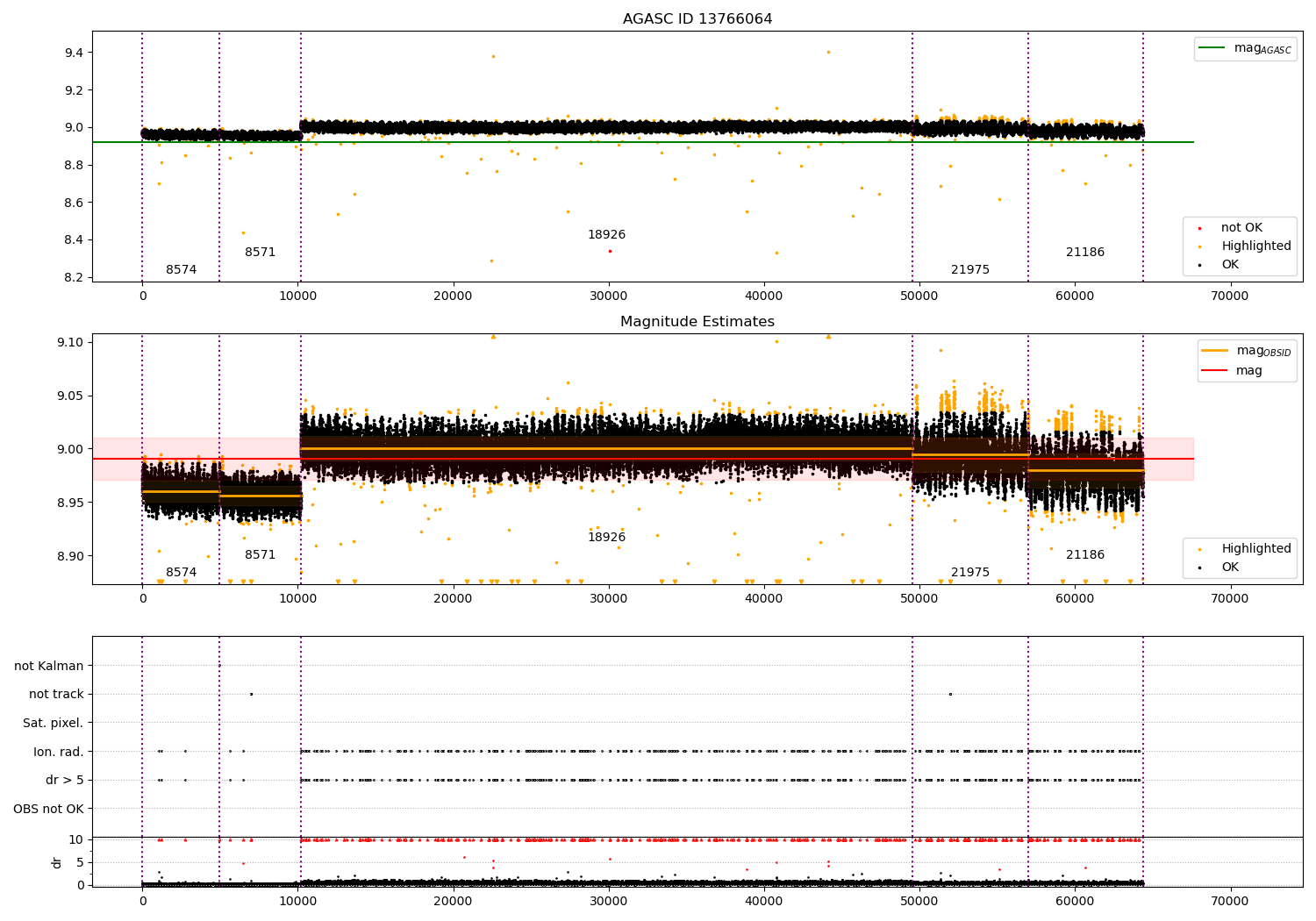Click the 9.05 y-axis tick label

pos(70,396)
